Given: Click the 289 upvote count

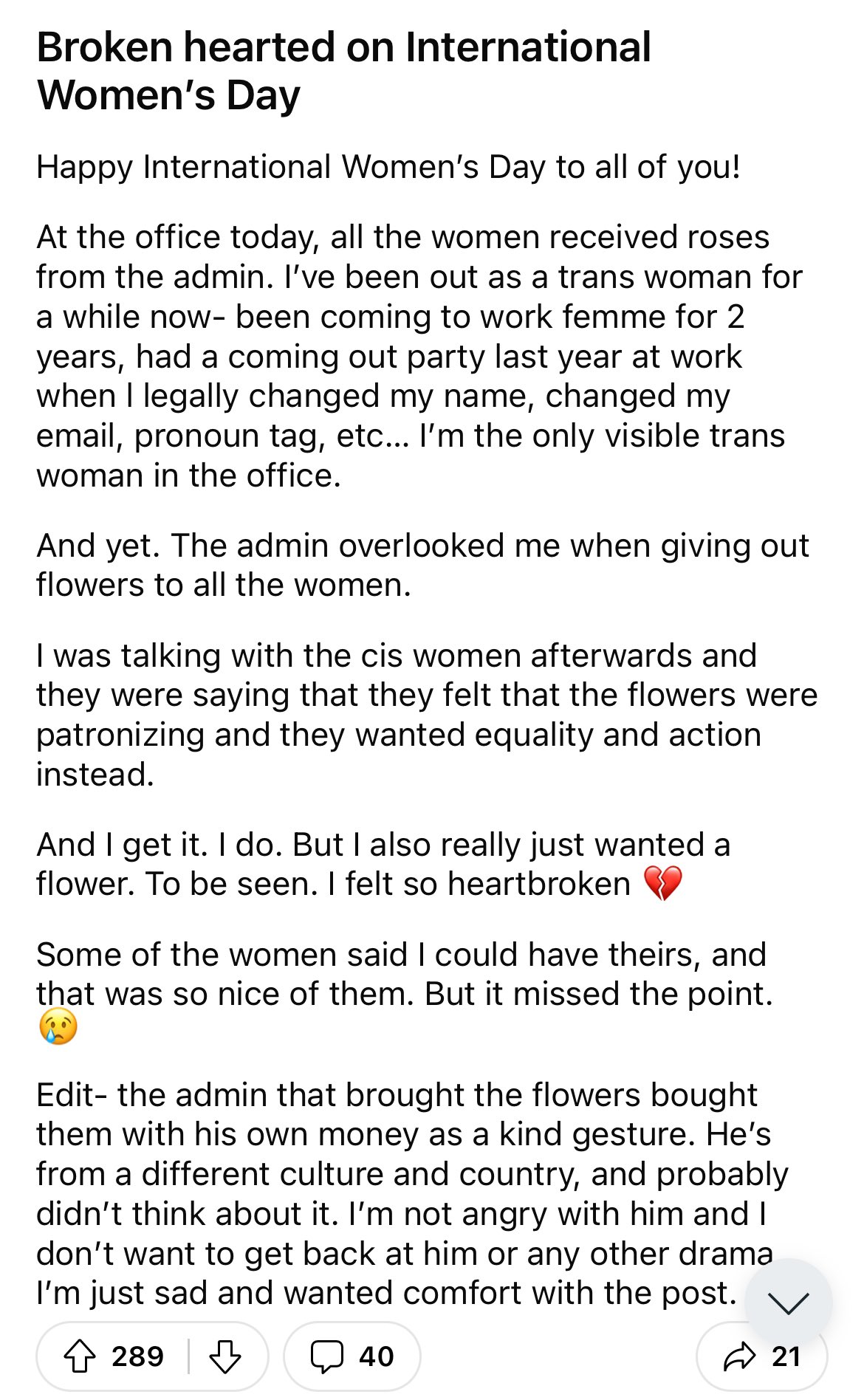Looking at the screenshot, I should click(137, 1357).
